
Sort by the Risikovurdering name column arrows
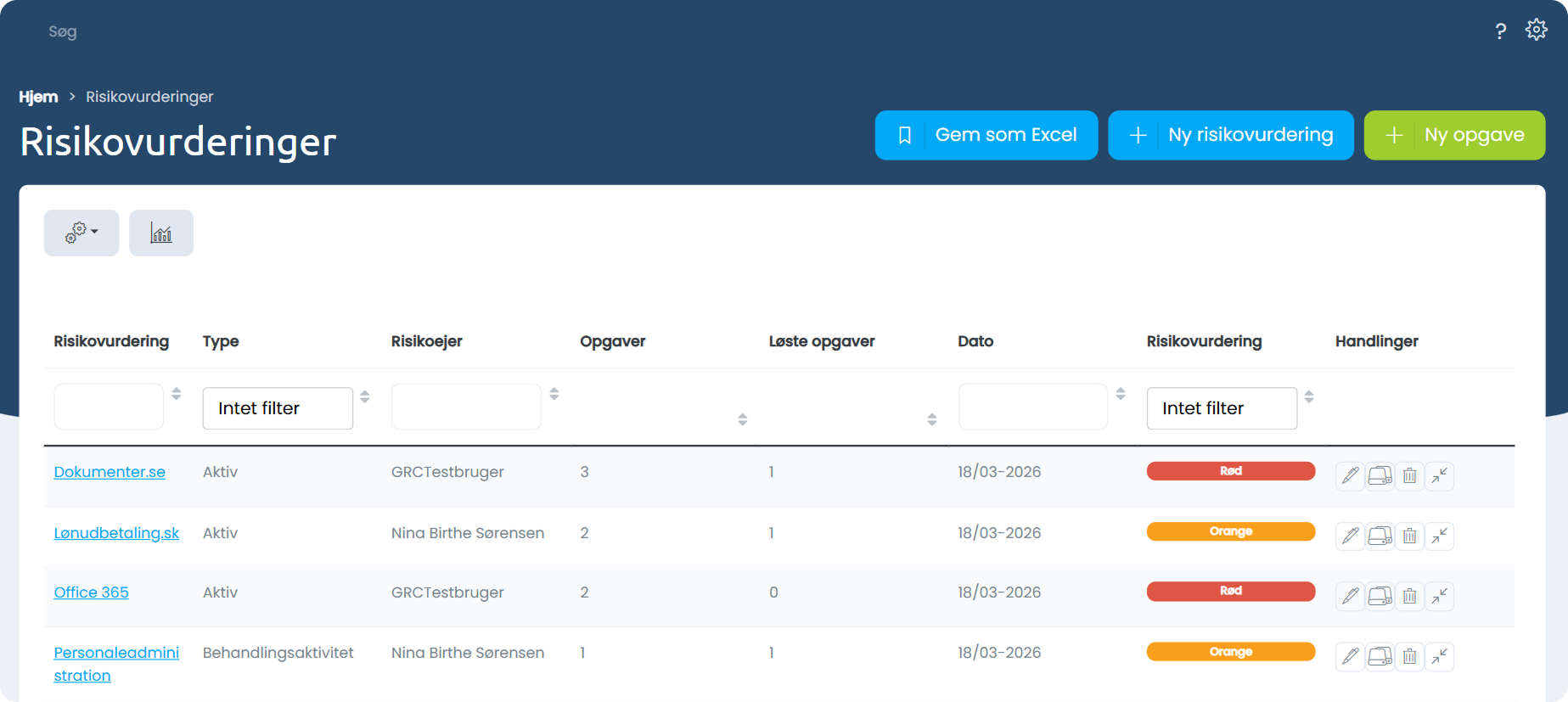(x=176, y=394)
